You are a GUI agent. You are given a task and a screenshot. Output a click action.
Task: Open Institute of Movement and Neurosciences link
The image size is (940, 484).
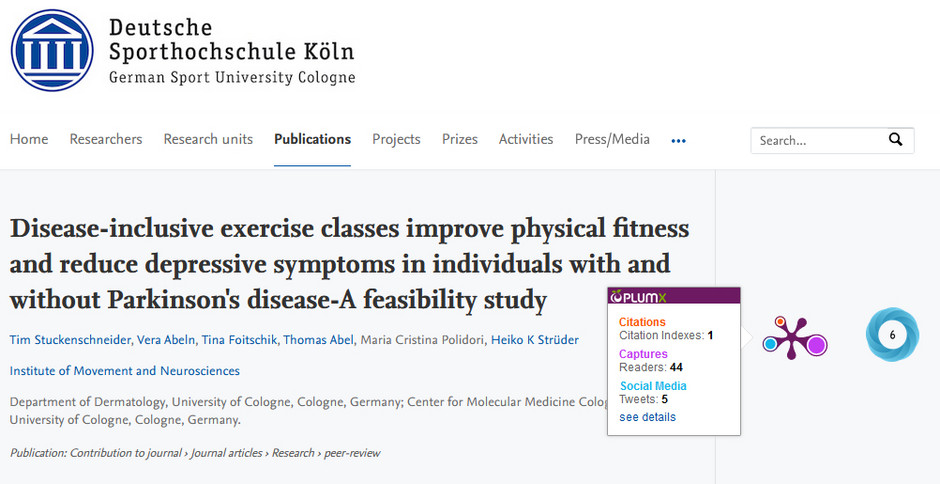point(125,371)
